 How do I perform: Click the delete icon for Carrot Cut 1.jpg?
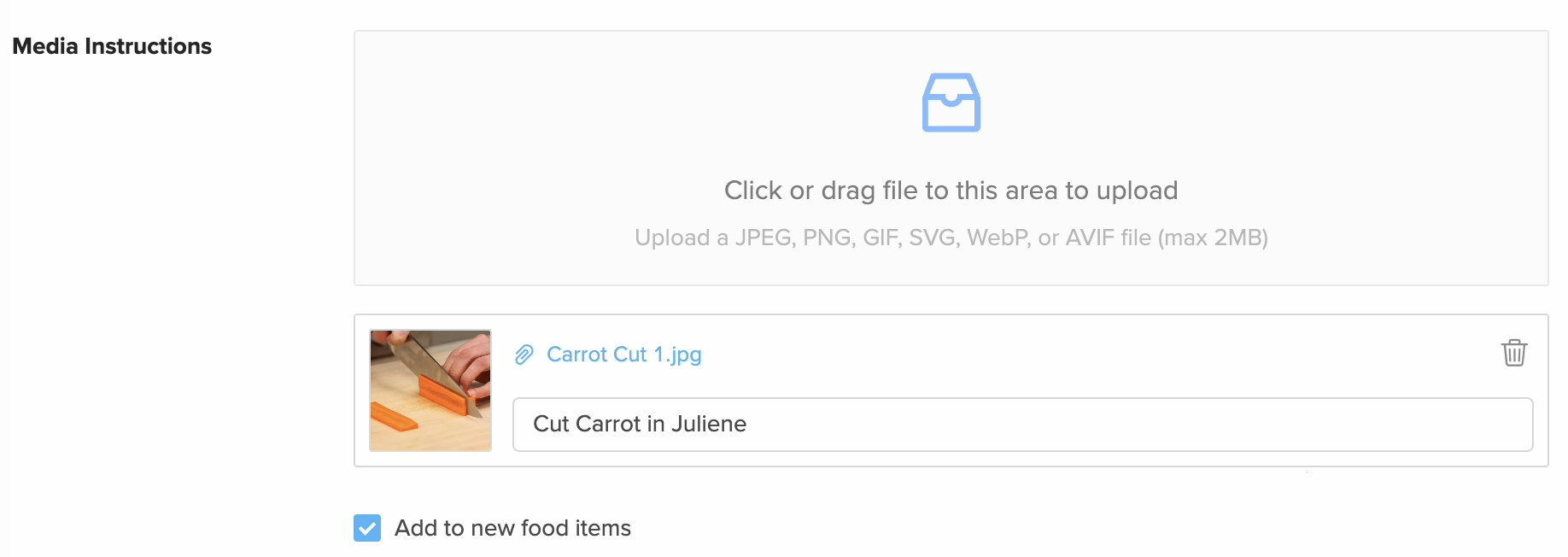click(x=1514, y=354)
